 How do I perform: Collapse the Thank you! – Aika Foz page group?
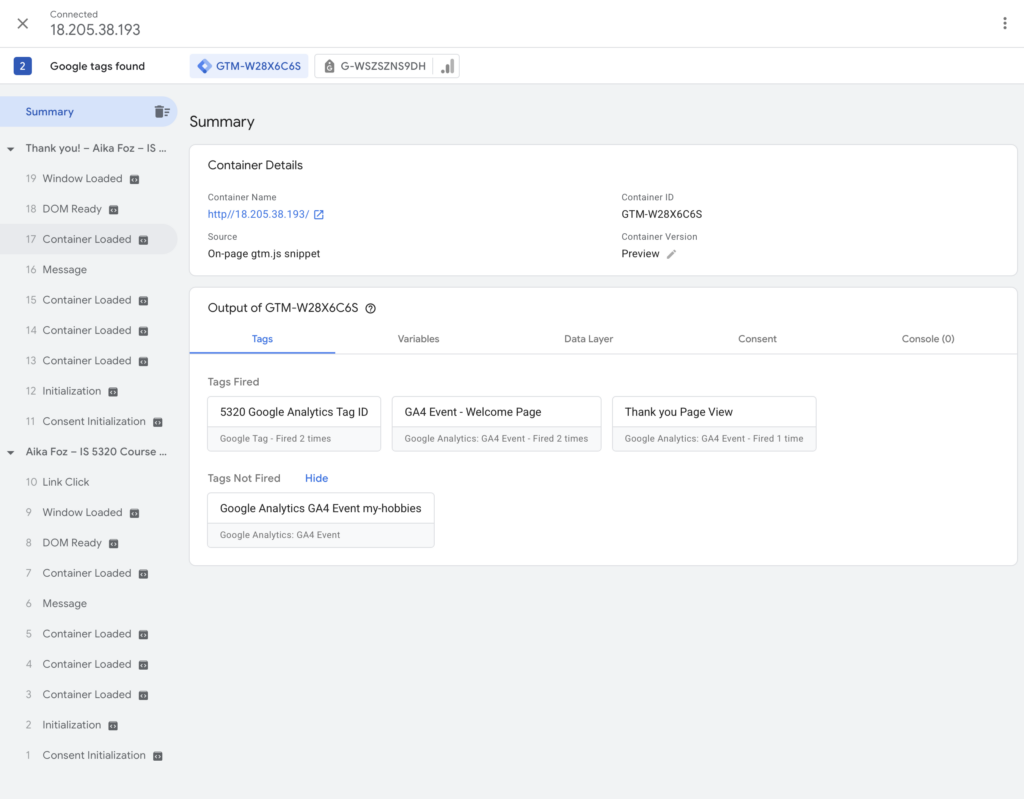[x=11, y=149]
